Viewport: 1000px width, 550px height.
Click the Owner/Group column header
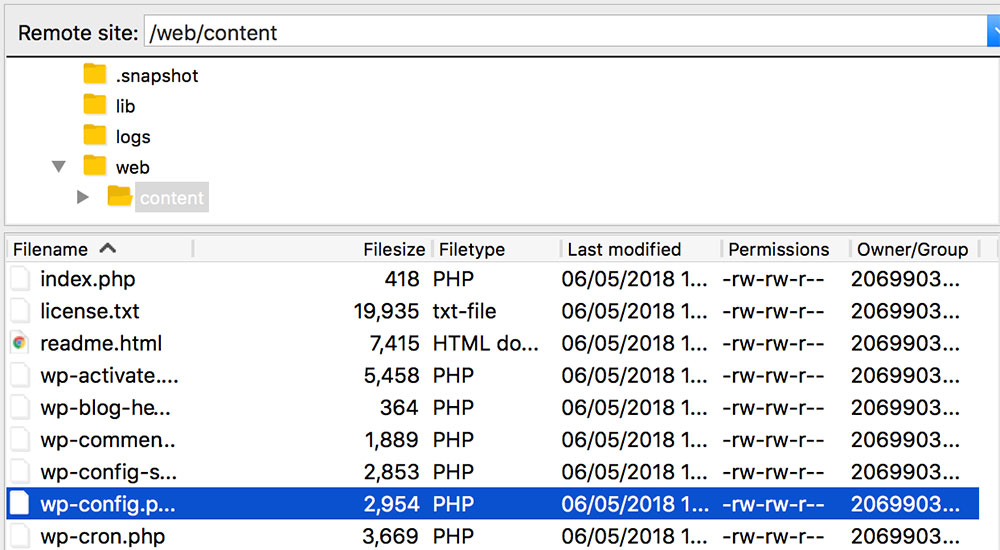912,249
